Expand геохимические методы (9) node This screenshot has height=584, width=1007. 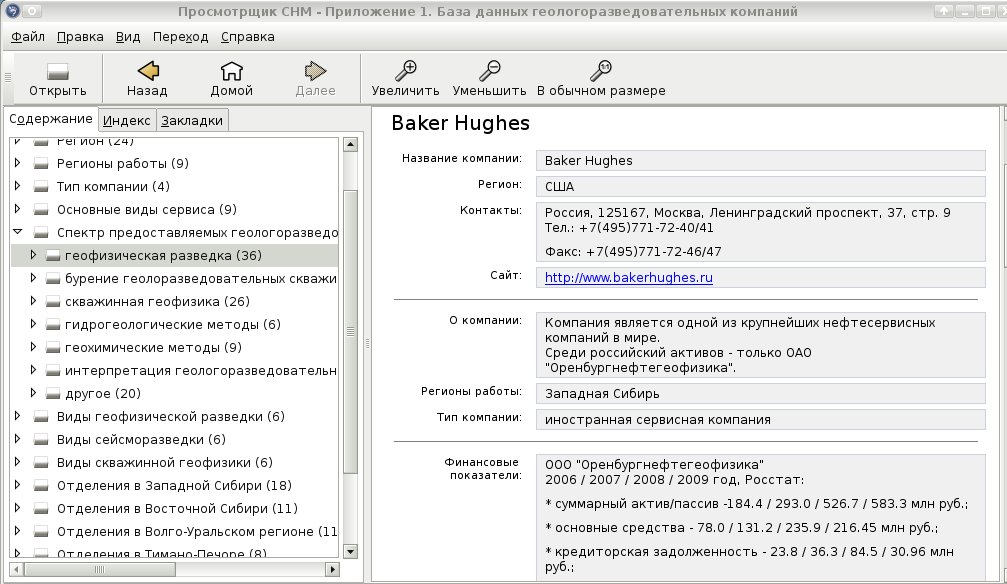click(x=33, y=348)
